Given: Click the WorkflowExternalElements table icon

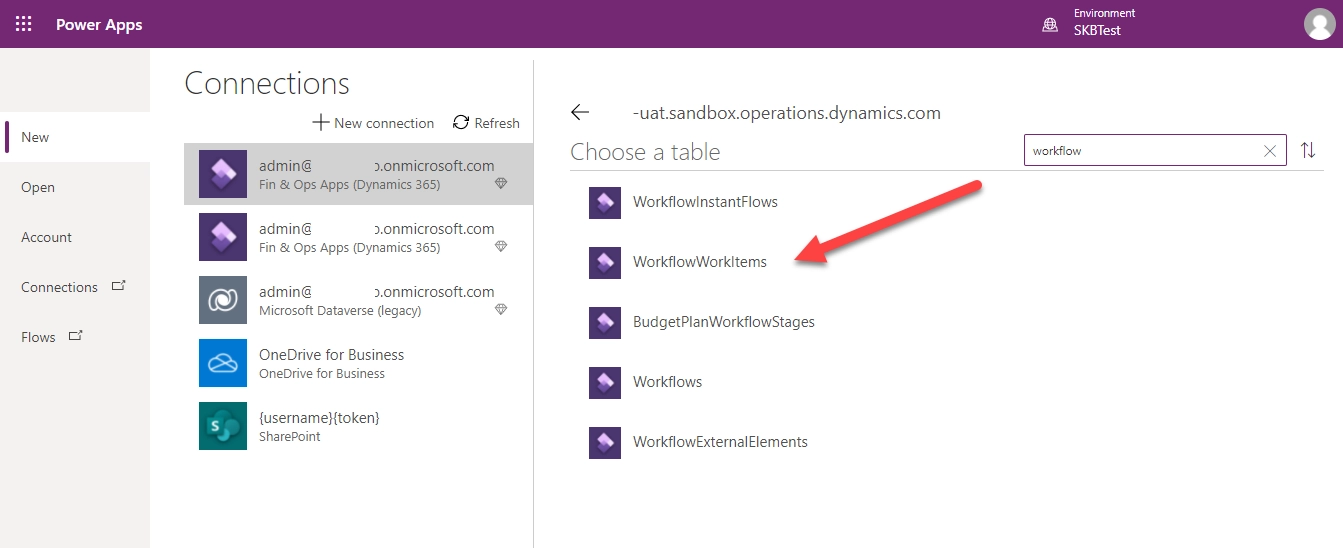Looking at the screenshot, I should [x=605, y=442].
